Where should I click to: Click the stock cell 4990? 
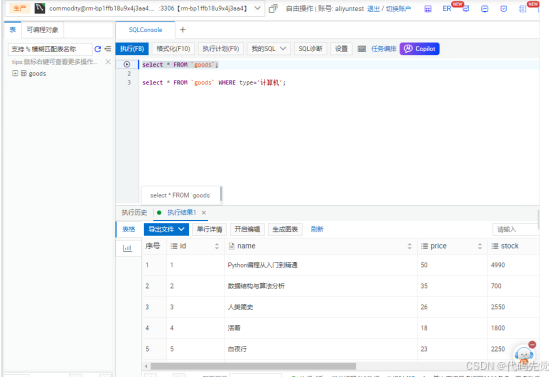[x=498, y=265]
